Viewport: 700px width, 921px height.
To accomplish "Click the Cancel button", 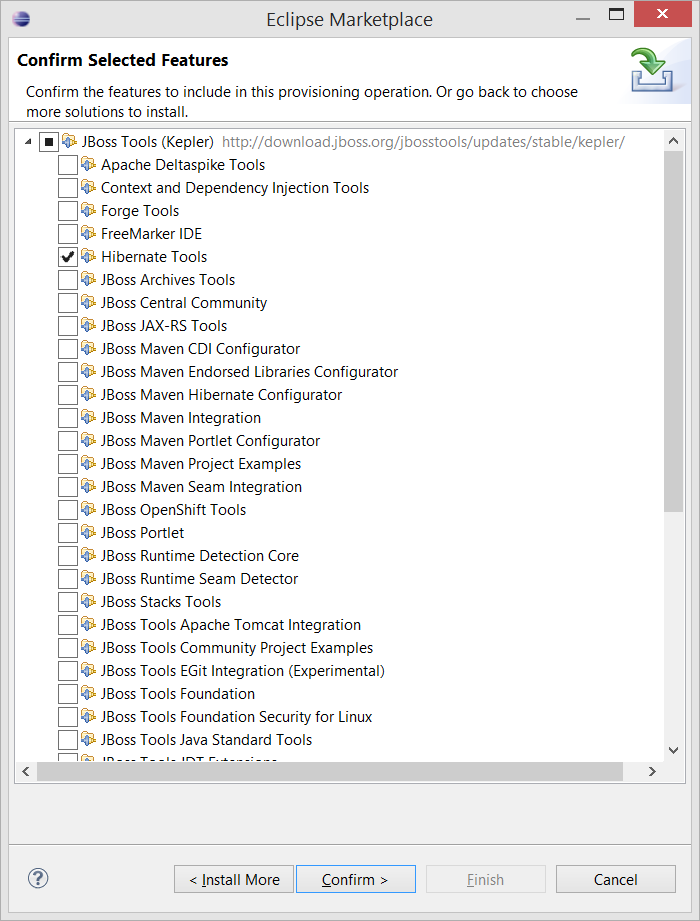I will point(615,879).
